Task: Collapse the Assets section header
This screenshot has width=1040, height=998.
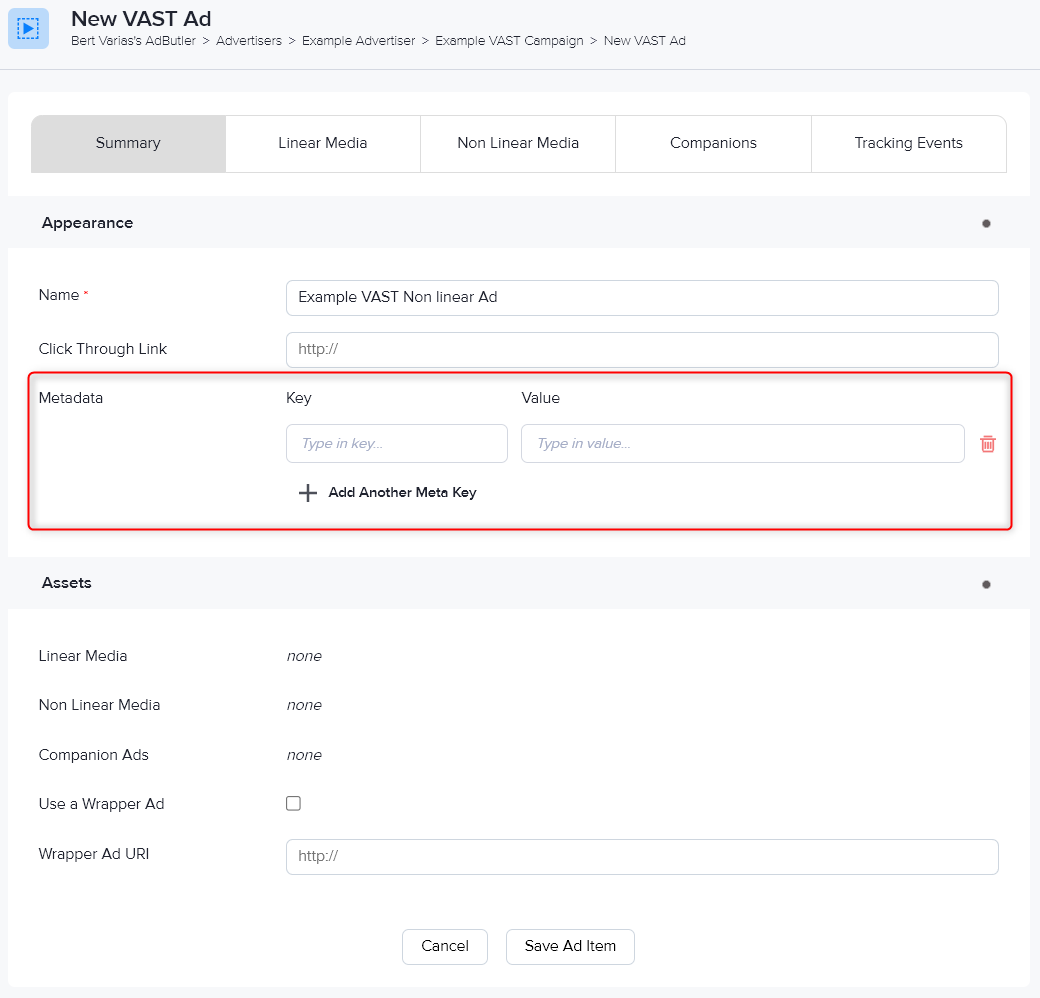Action: tap(66, 583)
